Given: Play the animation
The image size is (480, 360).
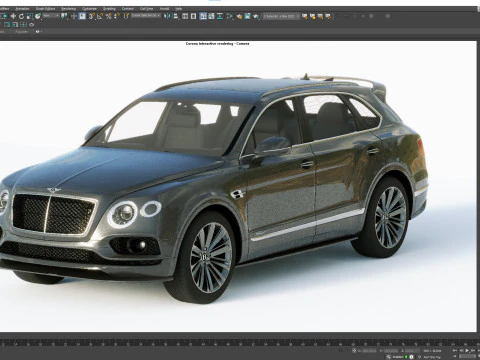Looking at the screenshot, I should pyautogui.click(x=467, y=351).
